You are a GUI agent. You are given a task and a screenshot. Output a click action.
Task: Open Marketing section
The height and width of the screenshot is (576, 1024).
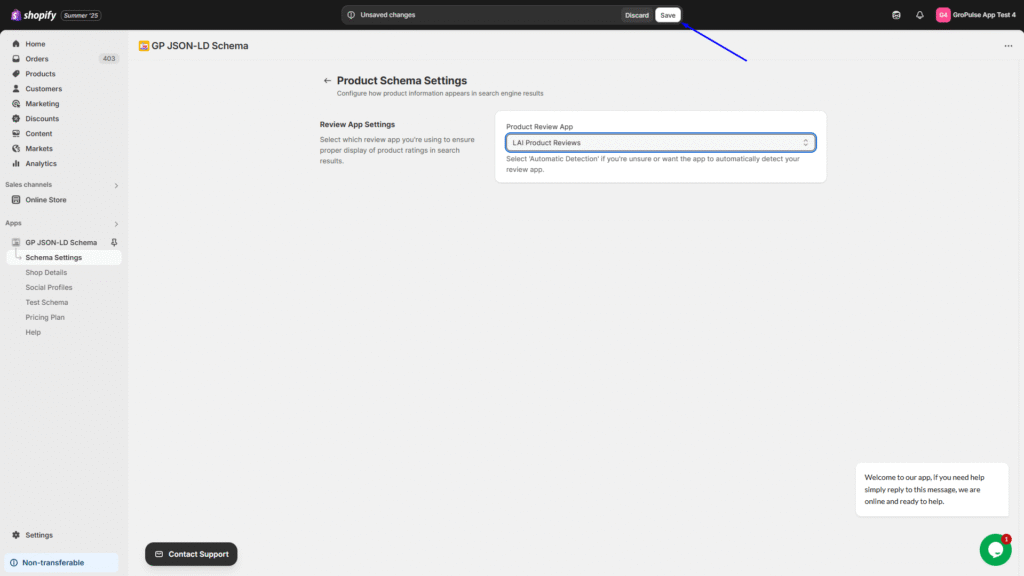42,104
